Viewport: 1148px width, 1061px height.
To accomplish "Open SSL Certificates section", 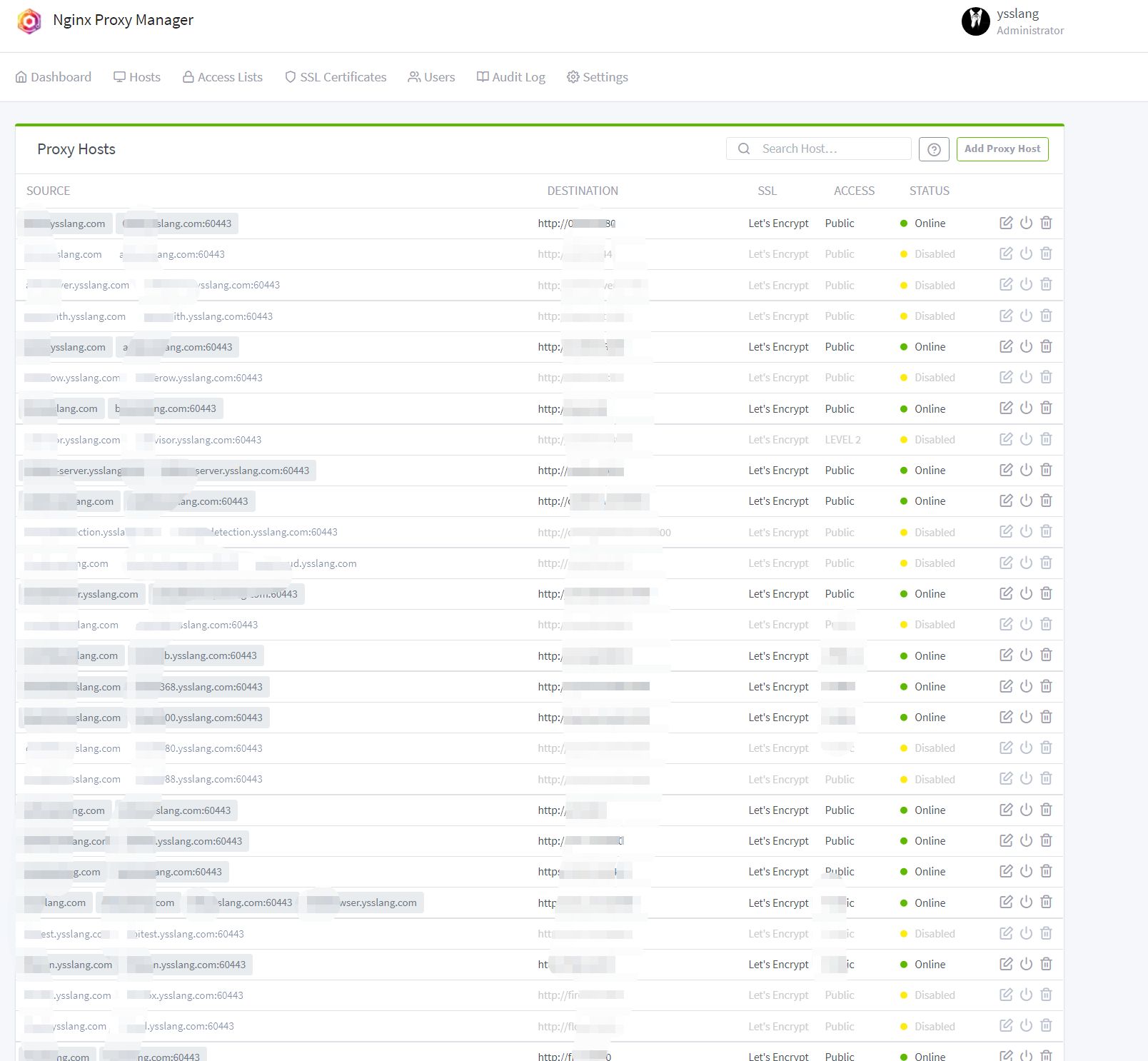I will pos(336,77).
